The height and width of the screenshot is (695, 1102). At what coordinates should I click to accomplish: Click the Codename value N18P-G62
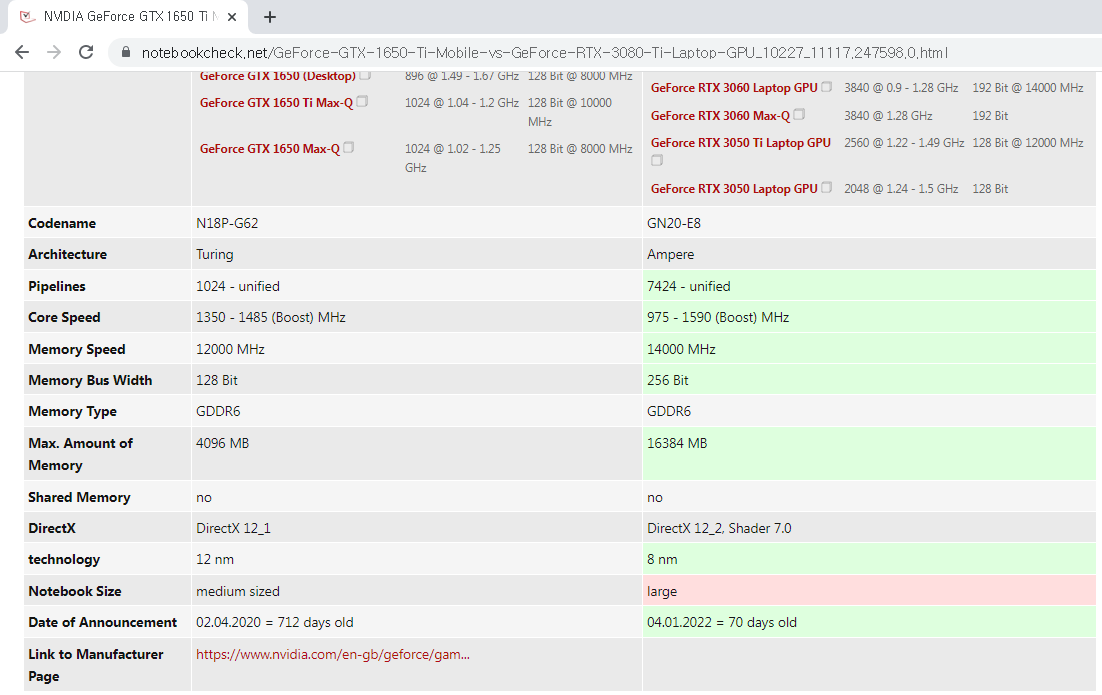click(x=227, y=223)
